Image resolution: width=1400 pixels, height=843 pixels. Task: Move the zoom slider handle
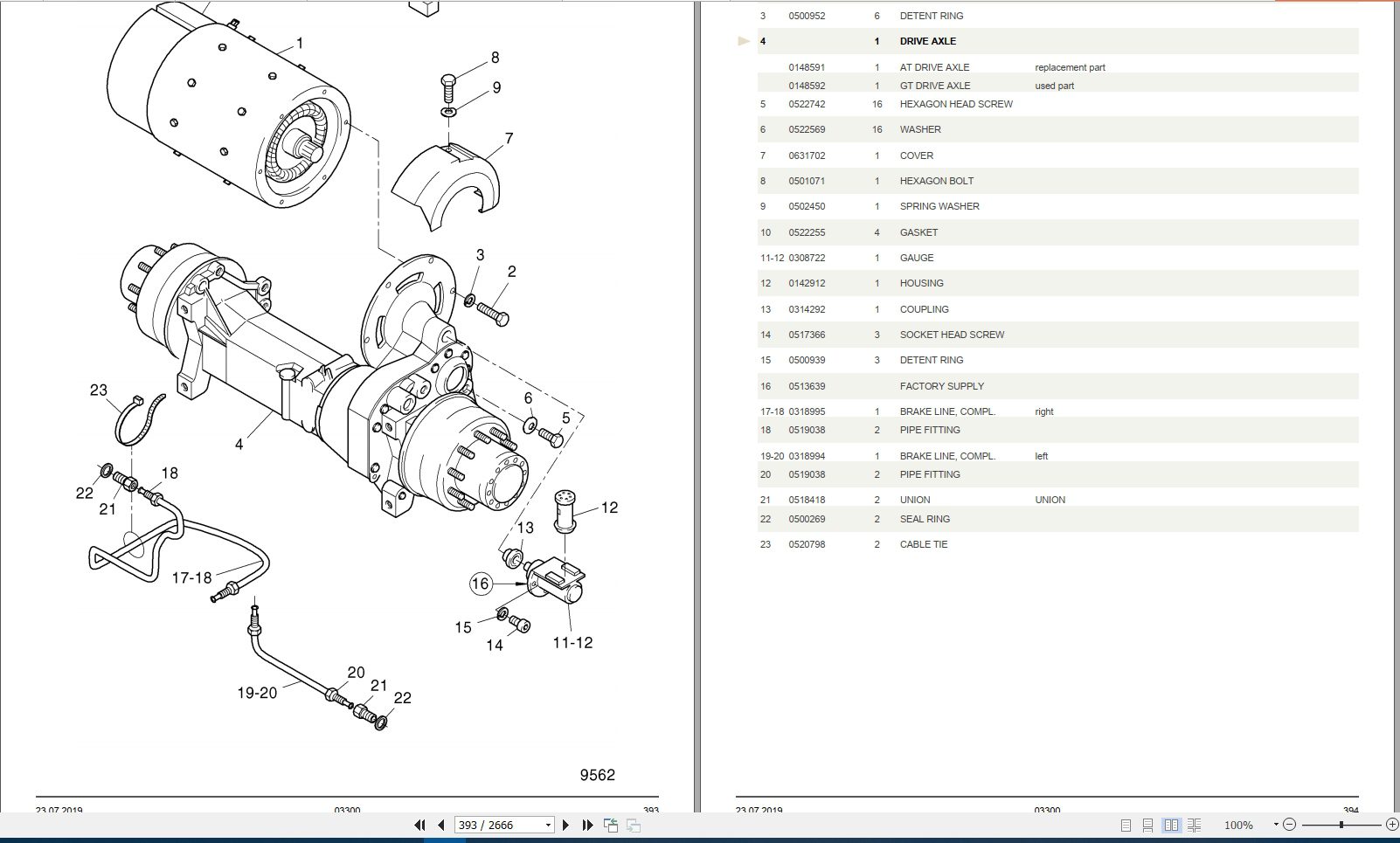pyautogui.click(x=1341, y=824)
